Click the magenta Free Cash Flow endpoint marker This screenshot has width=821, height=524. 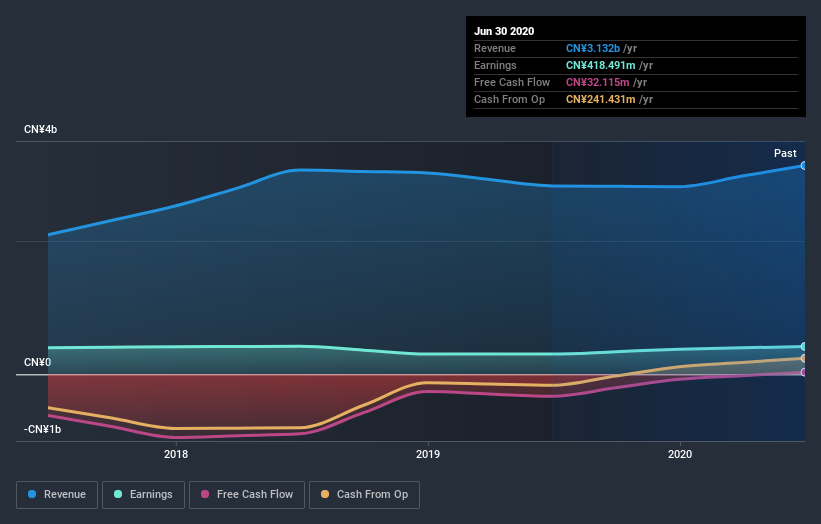tap(803, 372)
